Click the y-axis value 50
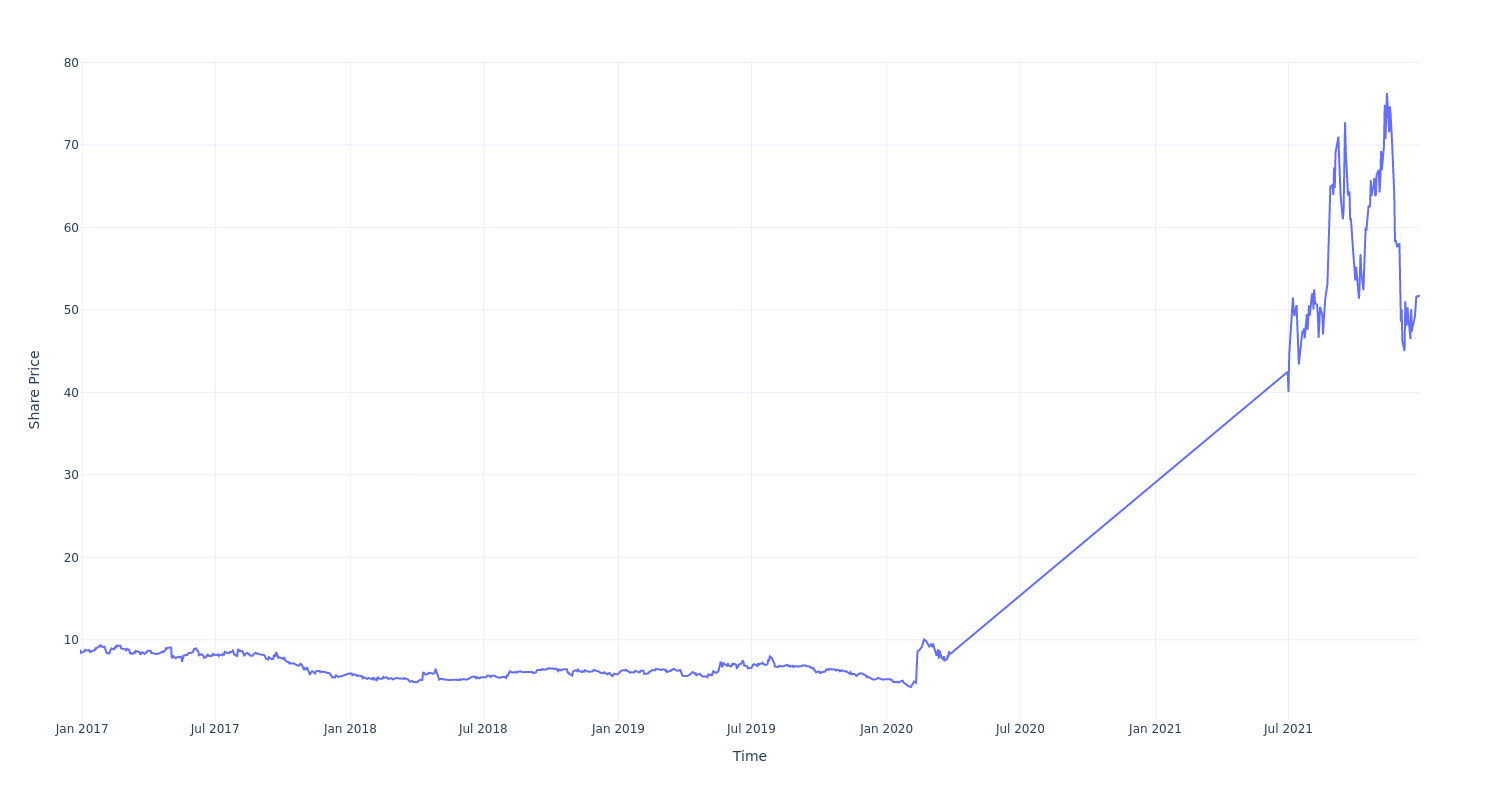The width and height of the screenshot is (1500, 800). [71, 310]
